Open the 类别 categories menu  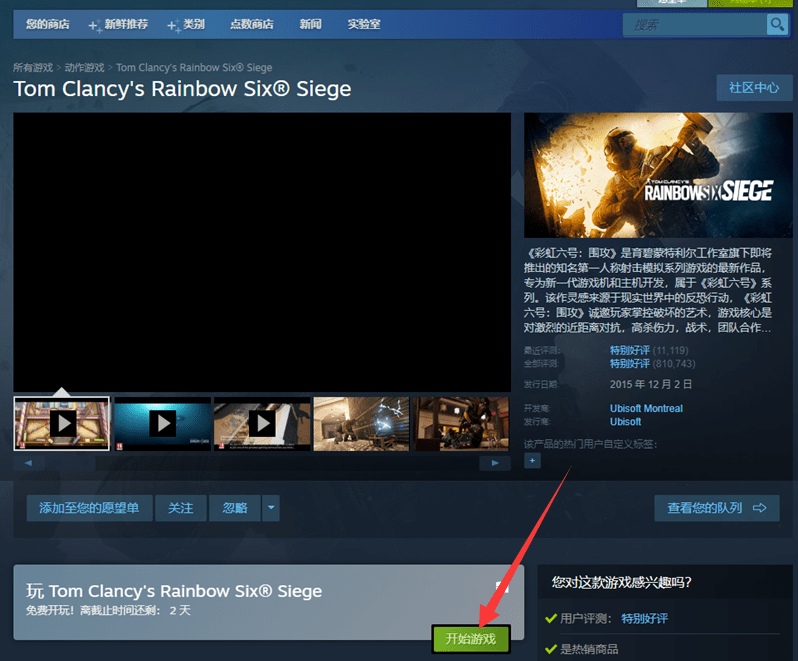[x=186, y=24]
